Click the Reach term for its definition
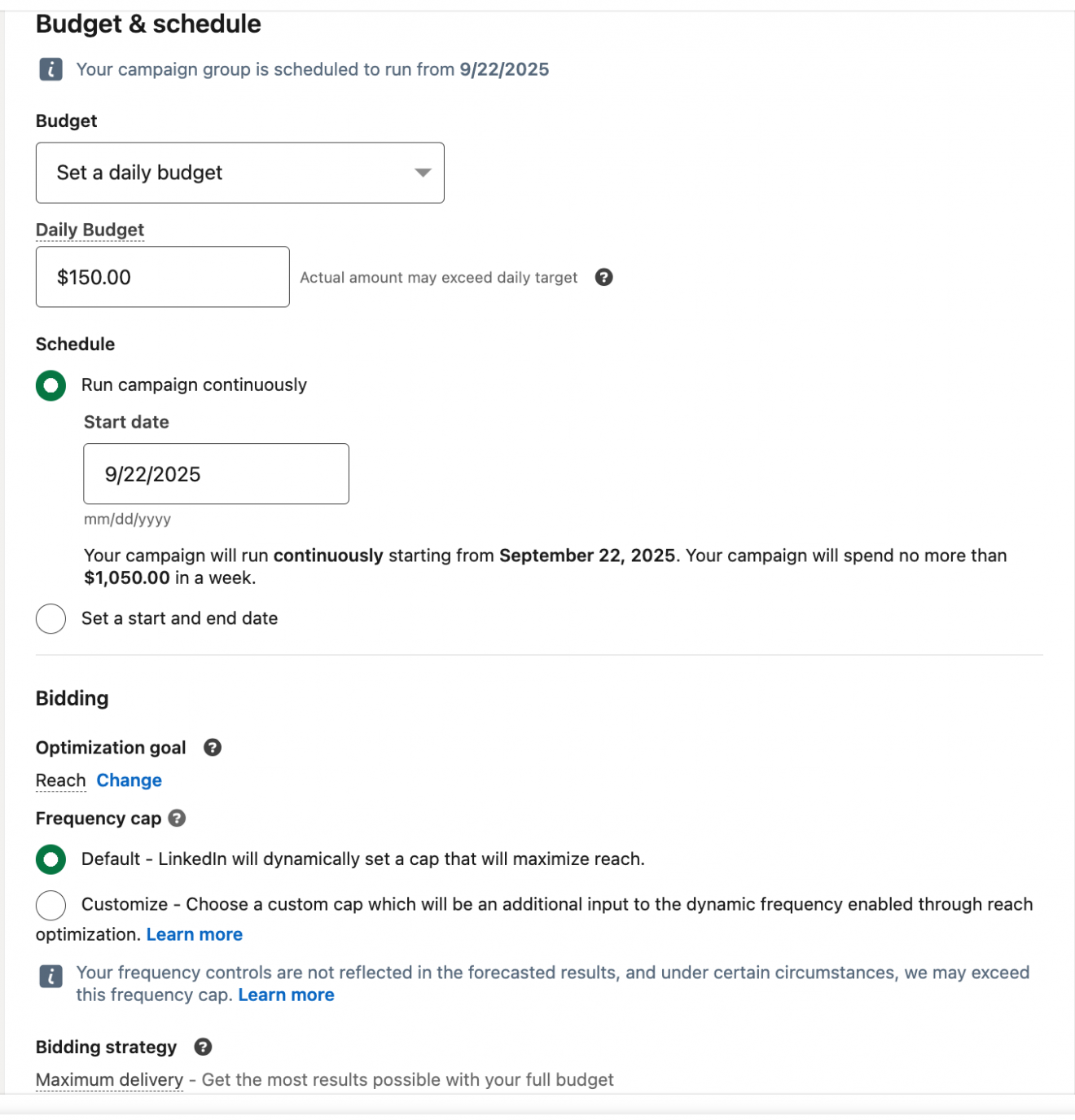The height and width of the screenshot is (1120, 1075). (60, 780)
